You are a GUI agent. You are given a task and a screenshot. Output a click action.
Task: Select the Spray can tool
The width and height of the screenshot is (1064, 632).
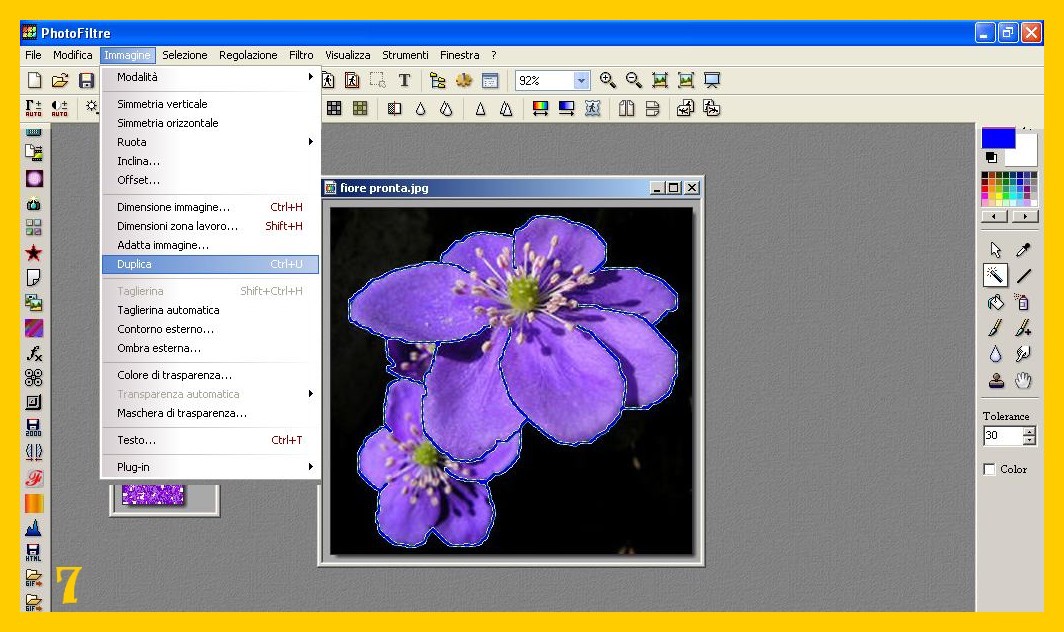click(x=1023, y=302)
